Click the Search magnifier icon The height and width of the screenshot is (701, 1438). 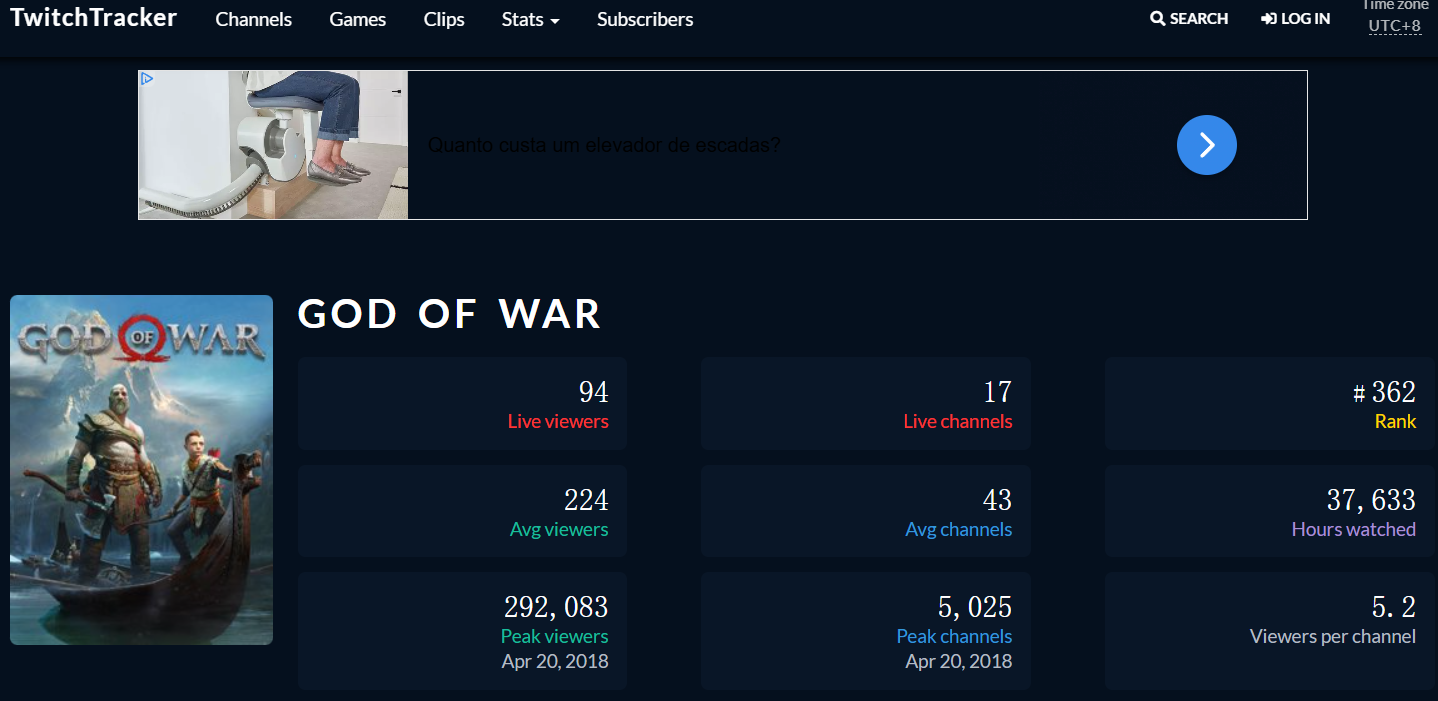point(1157,19)
